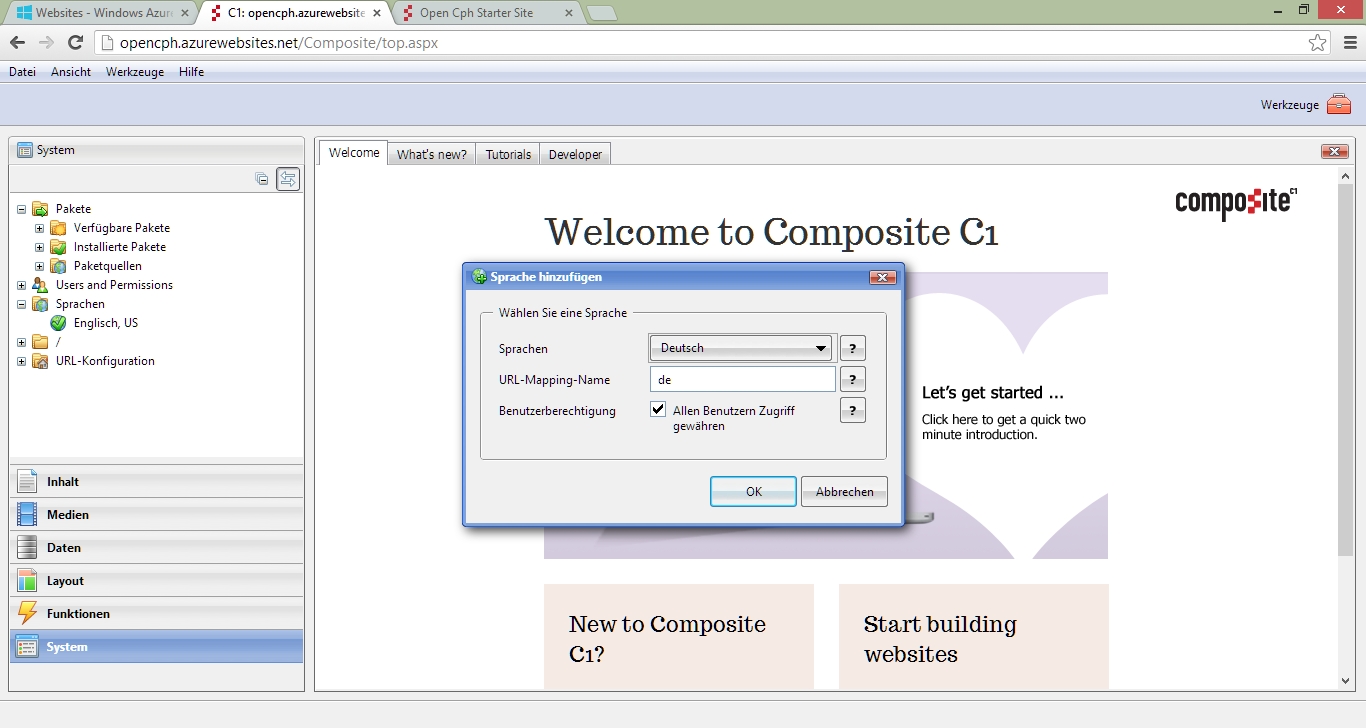Collapse the Pakete tree node

21,209
